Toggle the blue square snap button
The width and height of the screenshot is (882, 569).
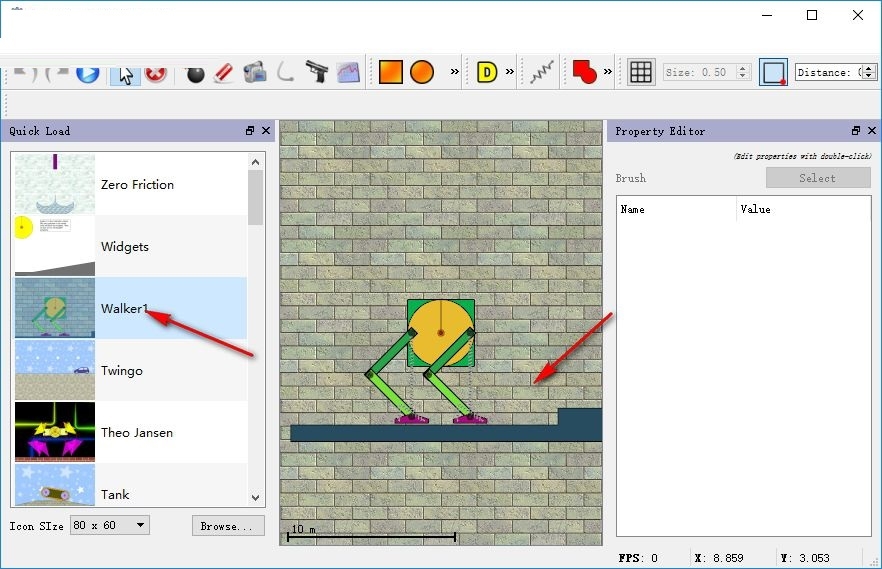tap(773, 72)
